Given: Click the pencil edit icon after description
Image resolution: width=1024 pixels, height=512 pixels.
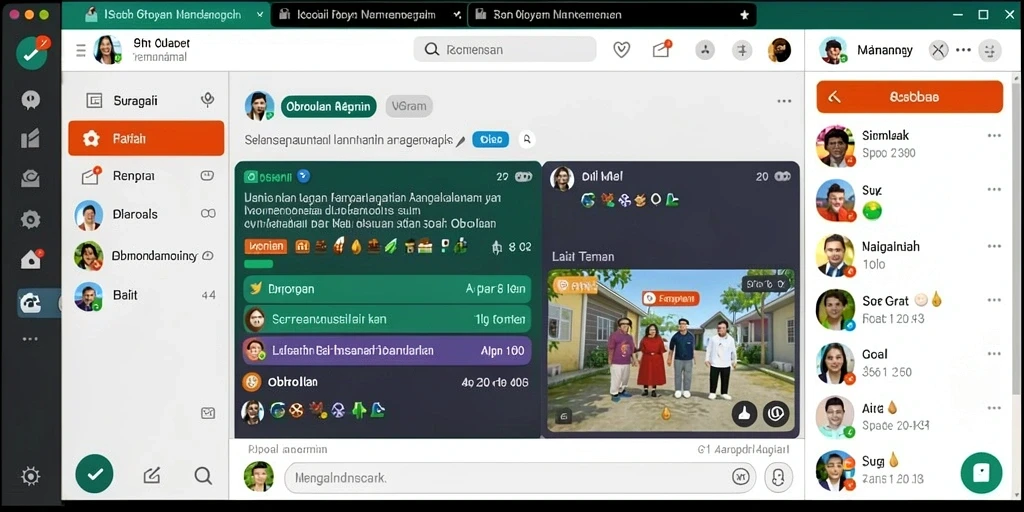Looking at the screenshot, I should 460,140.
